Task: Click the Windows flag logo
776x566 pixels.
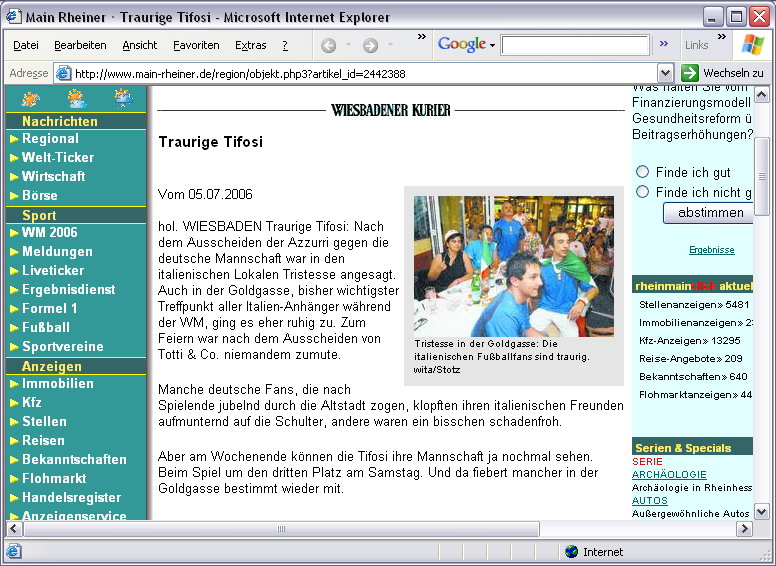Action: click(752, 45)
